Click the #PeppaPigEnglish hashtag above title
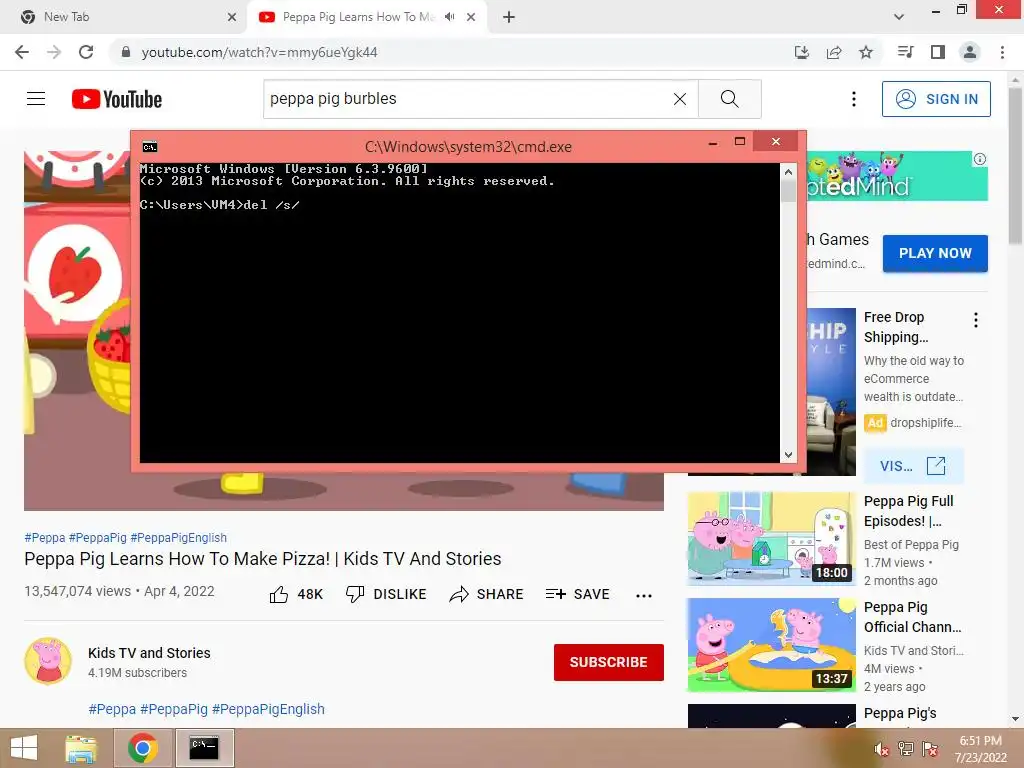1024x768 pixels. tap(178, 537)
